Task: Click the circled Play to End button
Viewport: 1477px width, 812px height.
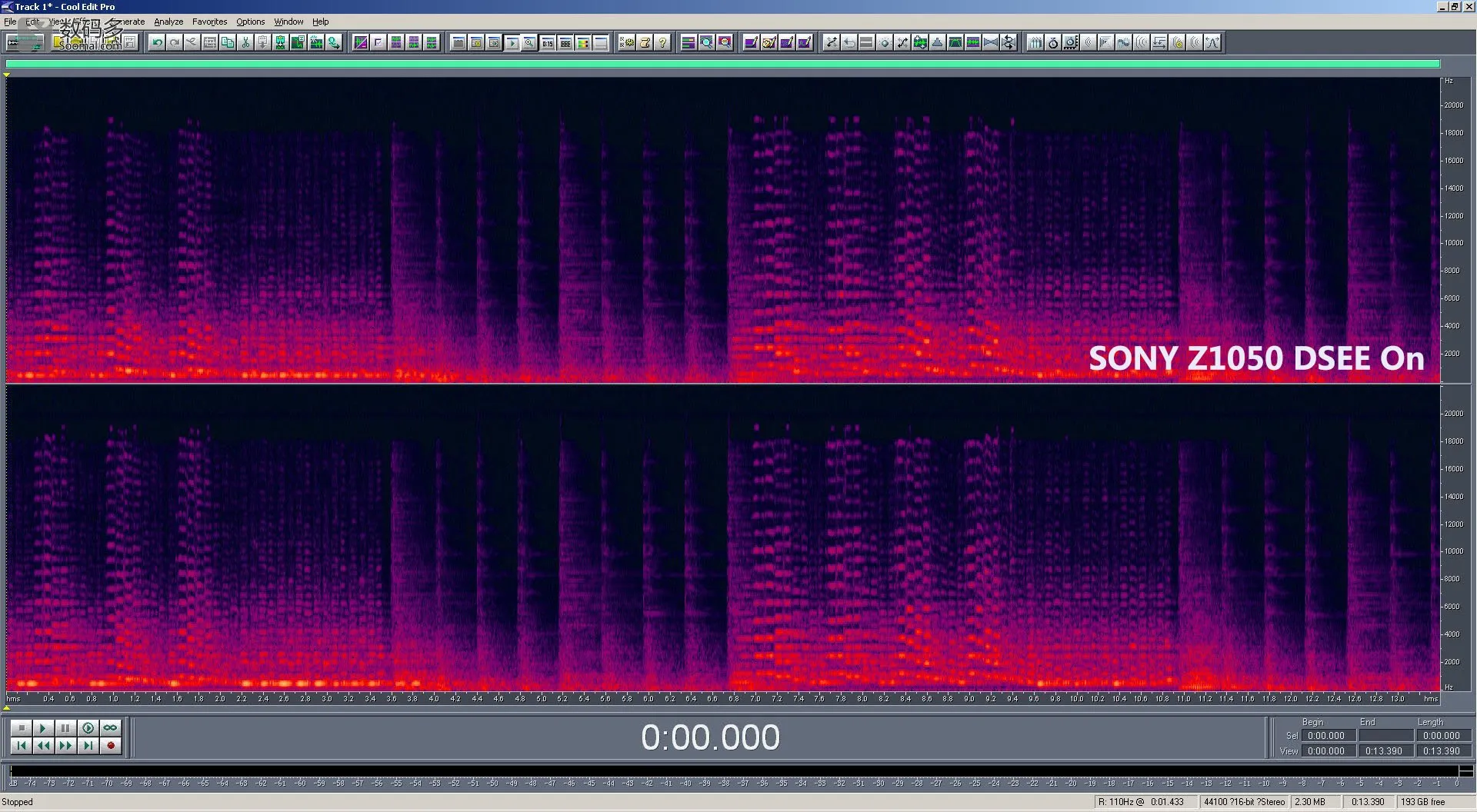Action: click(x=88, y=727)
